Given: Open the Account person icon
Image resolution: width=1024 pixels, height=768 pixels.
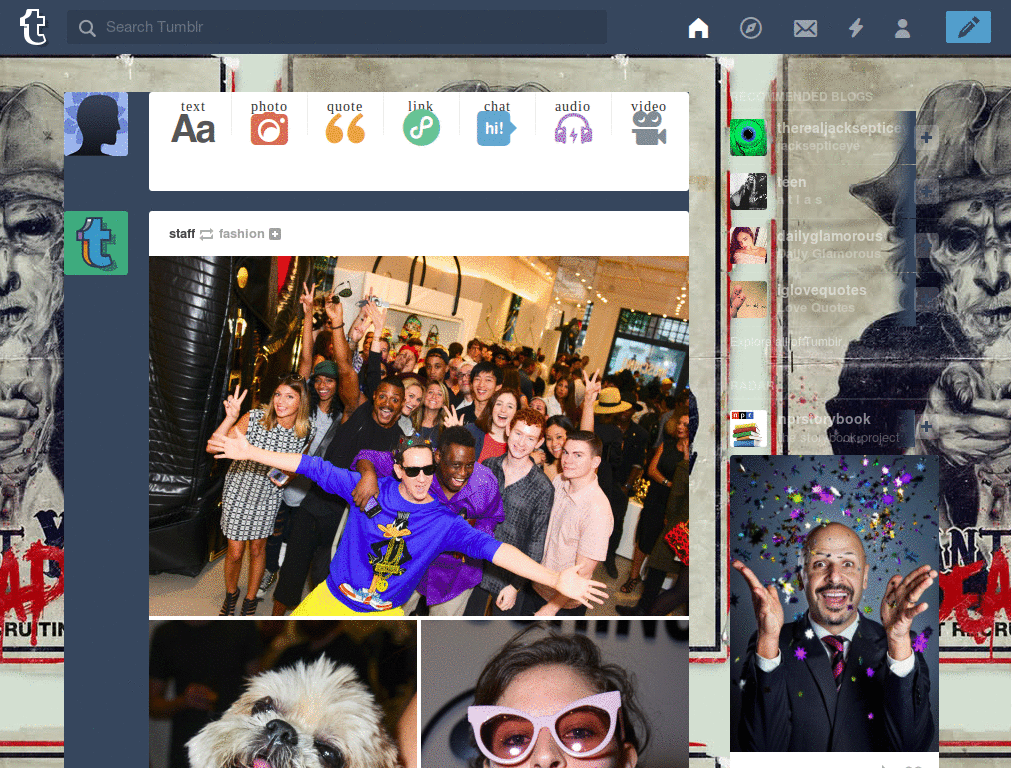Looking at the screenshot, I should click(x=902, y=28).
